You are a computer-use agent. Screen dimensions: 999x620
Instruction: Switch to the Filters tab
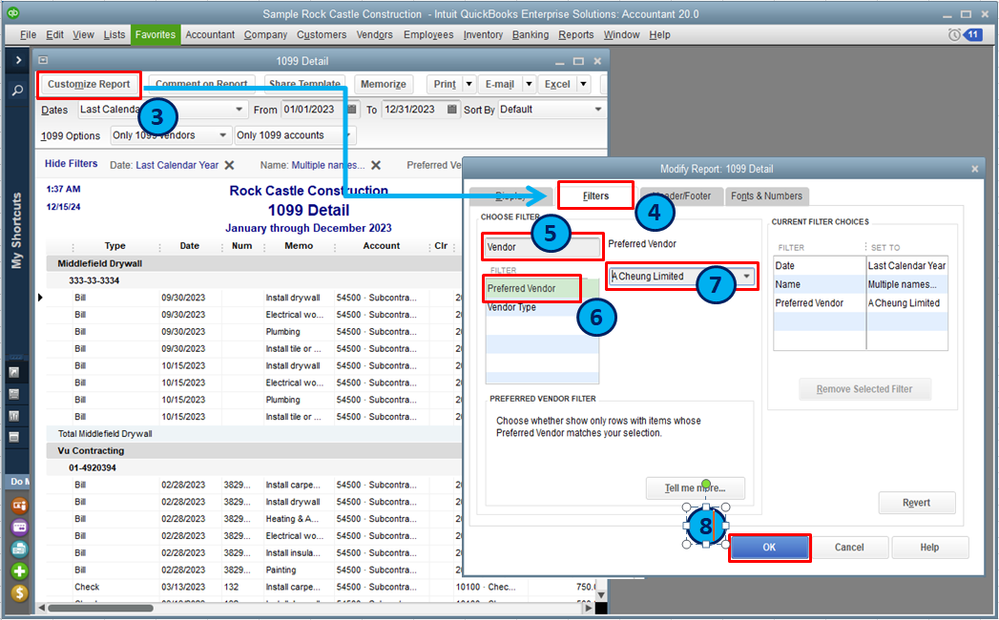coord(596,196)
